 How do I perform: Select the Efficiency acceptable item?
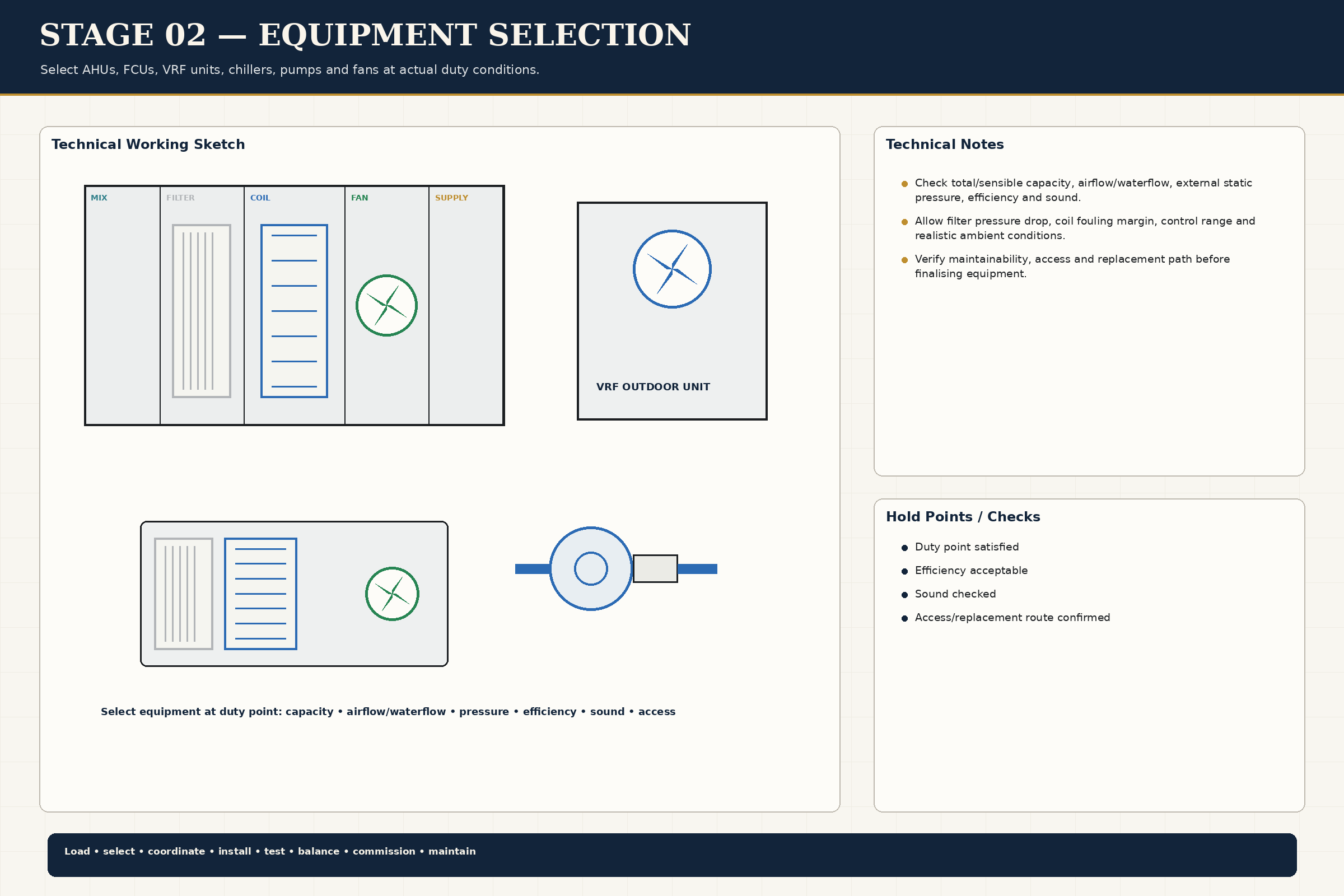(x=972, y=570)
